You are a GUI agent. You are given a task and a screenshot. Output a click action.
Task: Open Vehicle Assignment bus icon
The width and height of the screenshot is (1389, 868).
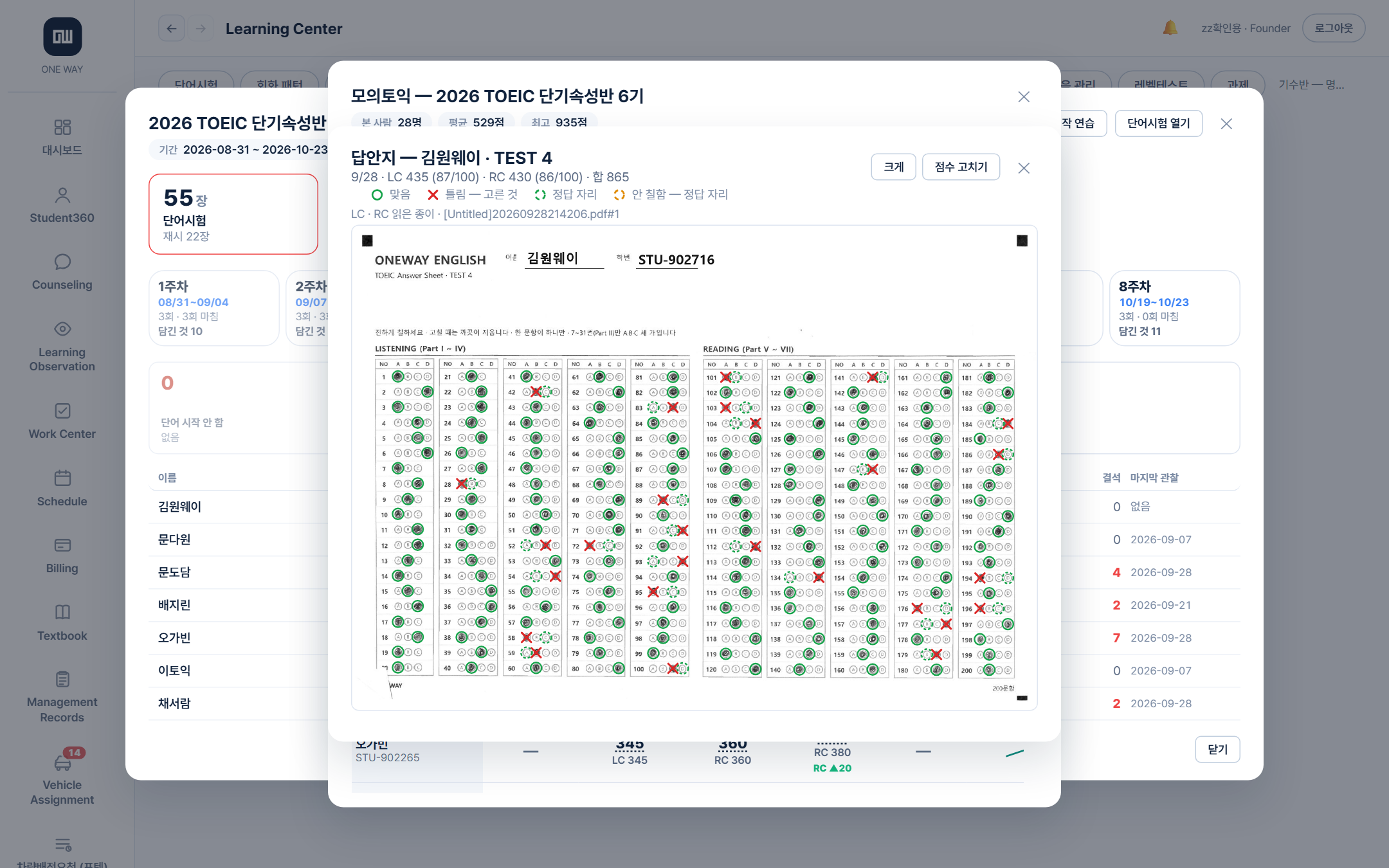pos(62,763)
